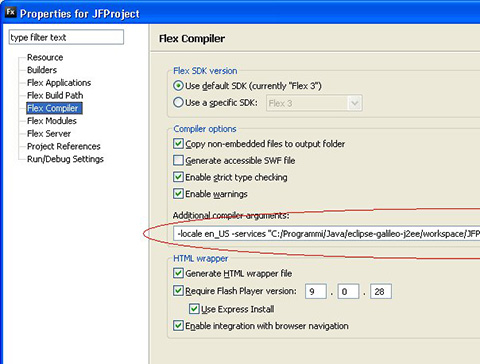Click the HTML wrapper group label

click(x=201, y=258)
